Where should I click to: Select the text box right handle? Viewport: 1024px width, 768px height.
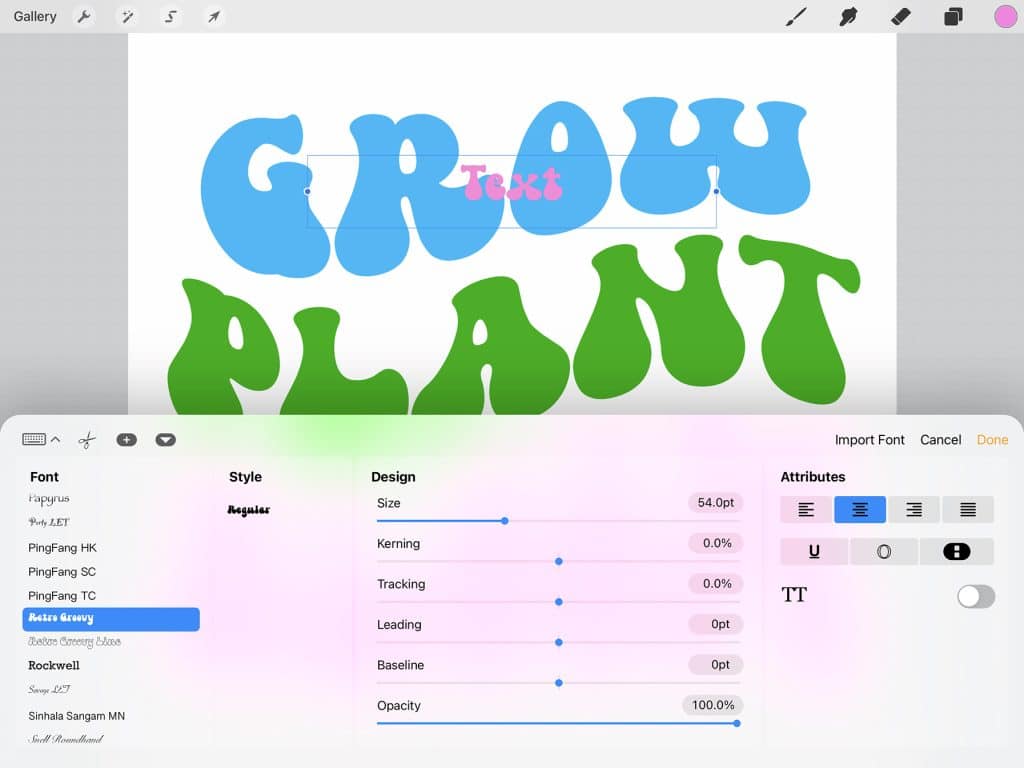[x=716, y=191]
